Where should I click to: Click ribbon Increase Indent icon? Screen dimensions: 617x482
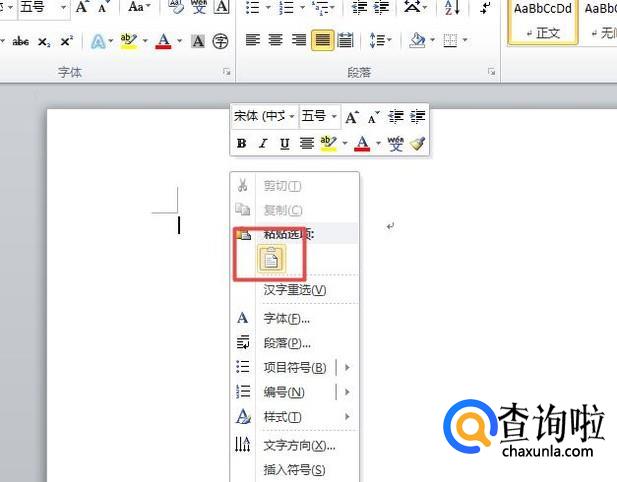click(382, 7)
